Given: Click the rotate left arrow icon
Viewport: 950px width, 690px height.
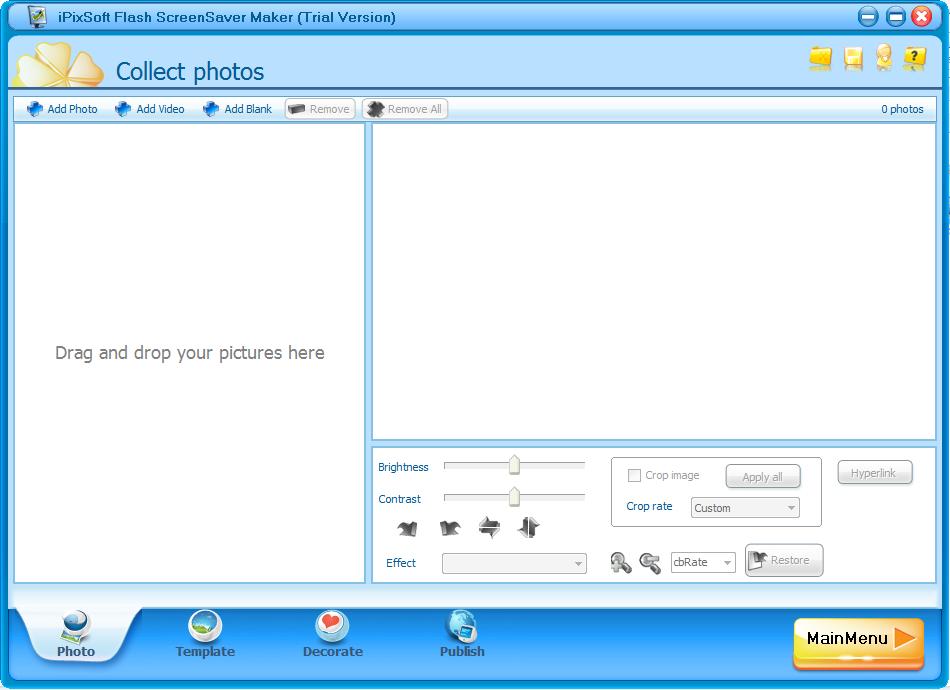Looking at the screenshot, I should click(407, 528).
